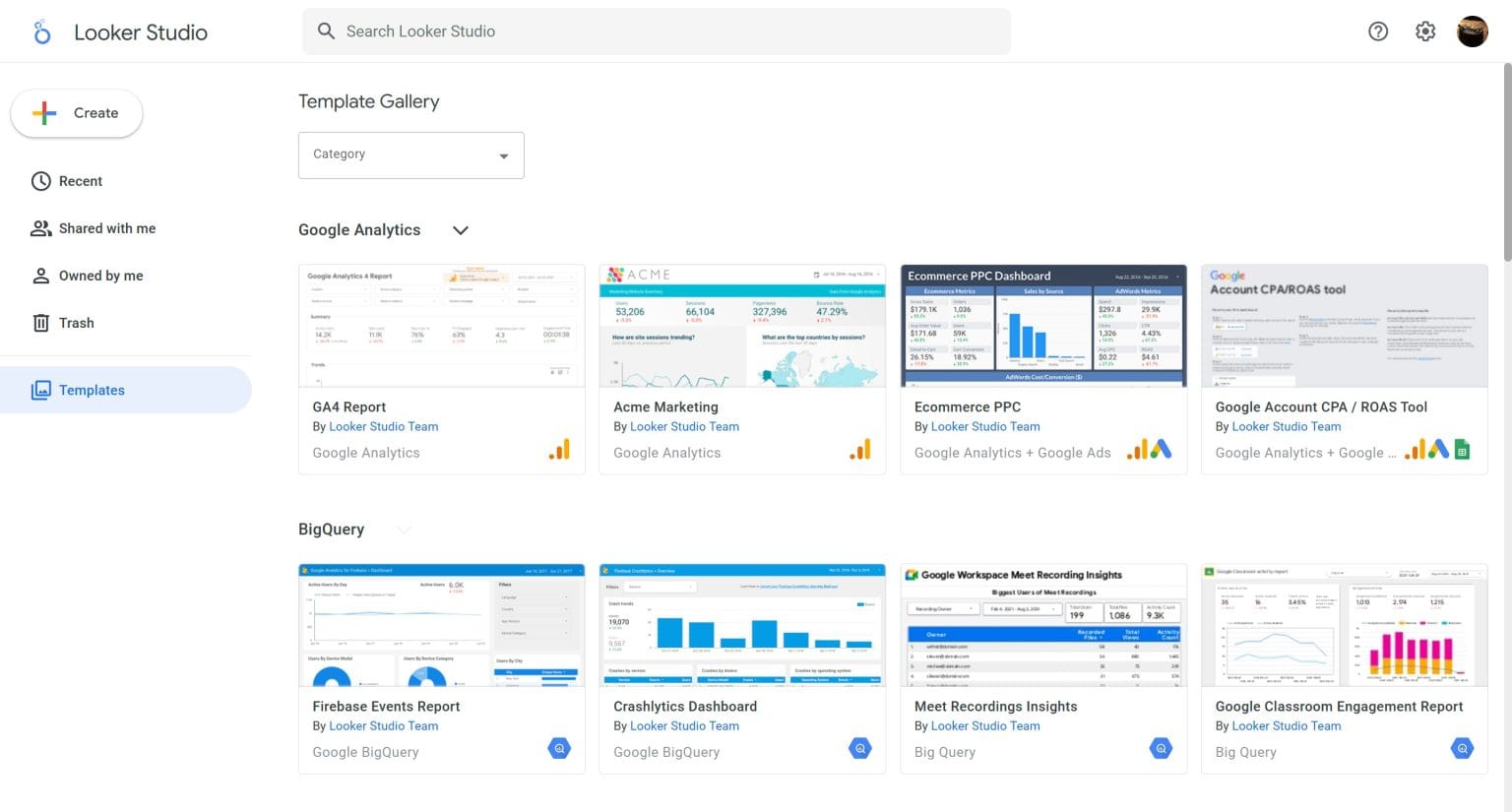Open the settings gear icon
The image size is (1512, 812).
coord(1425,31)
